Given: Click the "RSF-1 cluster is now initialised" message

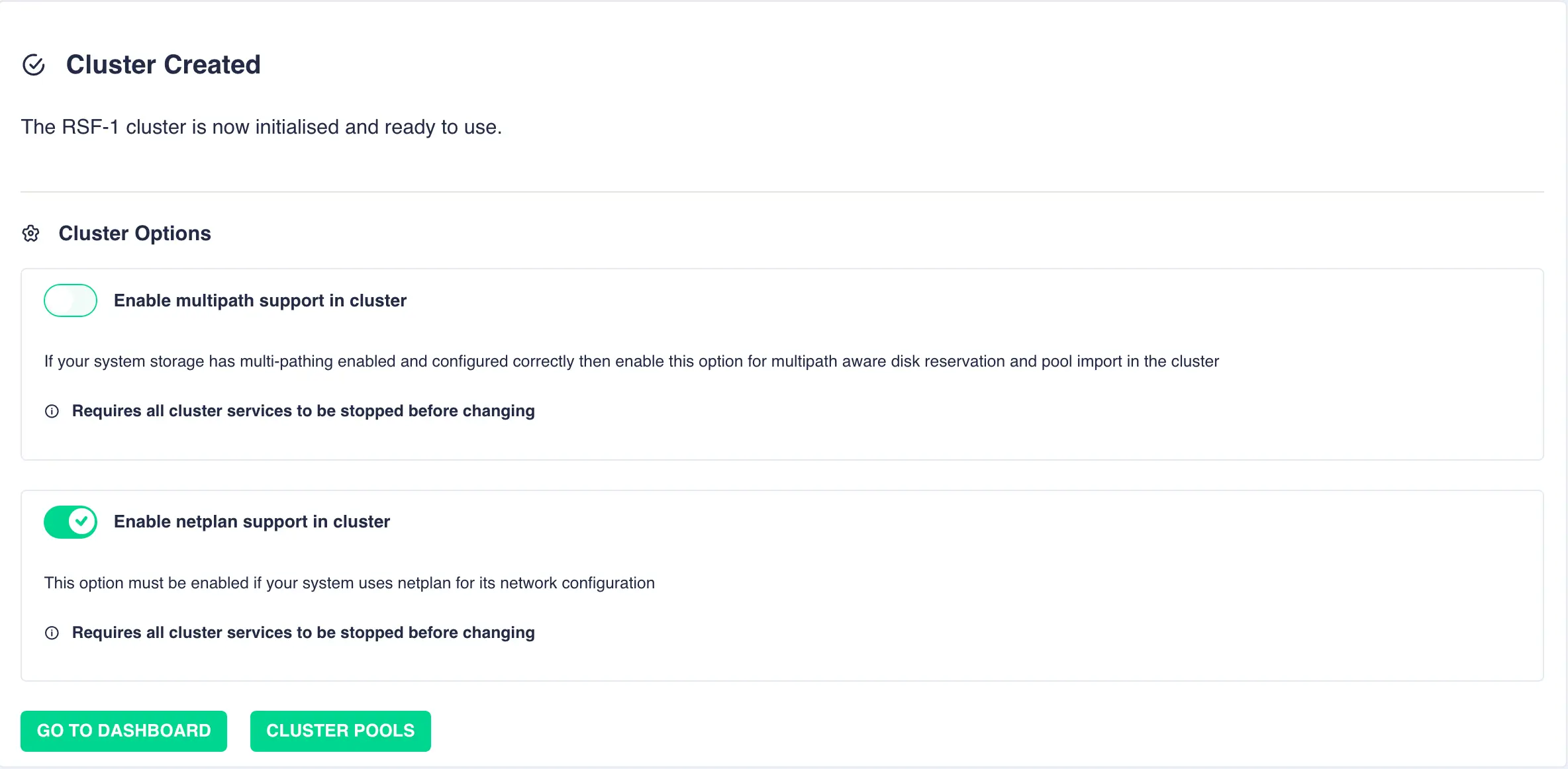Looking at the screenshot, I should coord(262,127).
